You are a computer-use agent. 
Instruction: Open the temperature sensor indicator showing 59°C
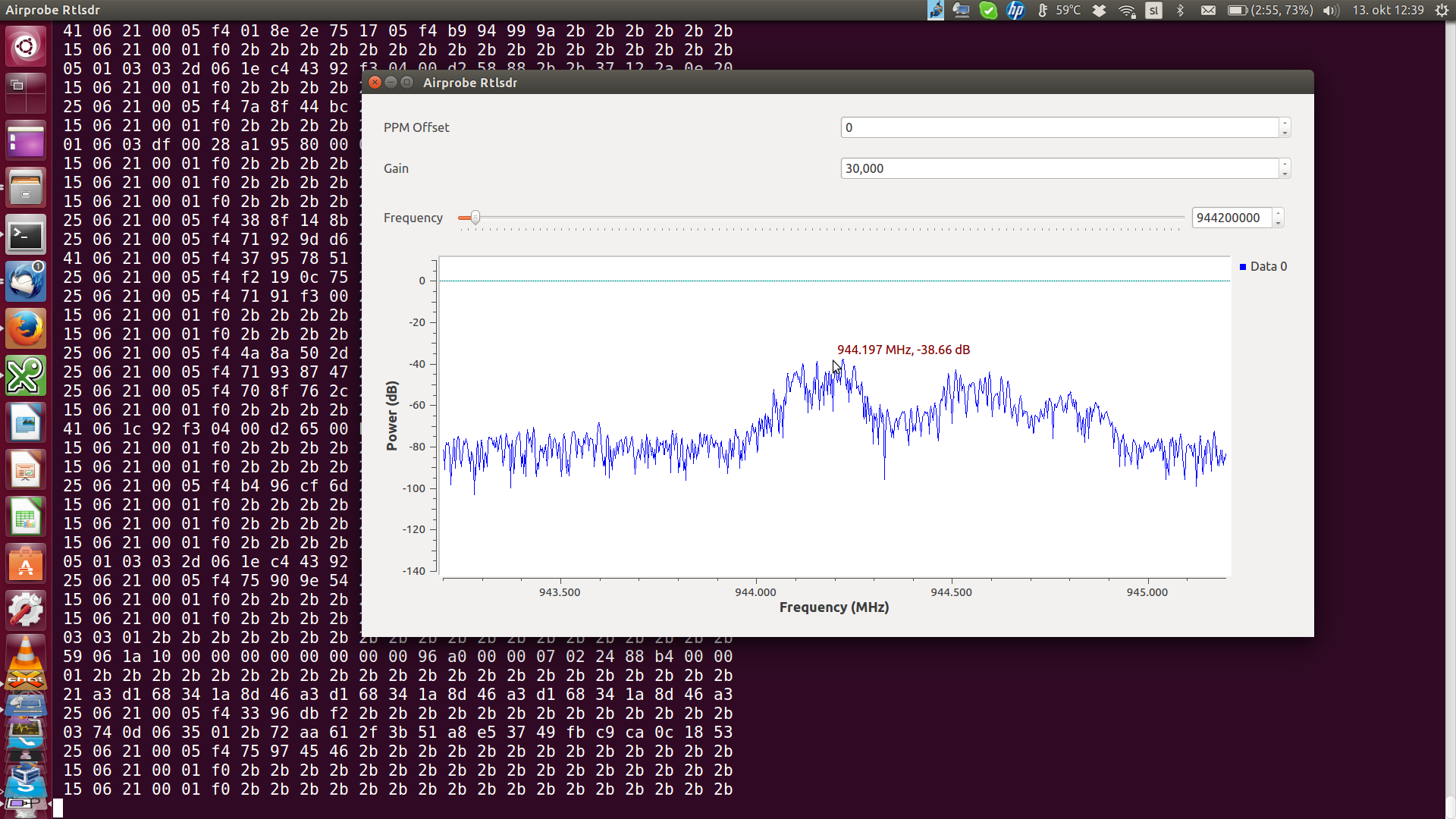1060,10
